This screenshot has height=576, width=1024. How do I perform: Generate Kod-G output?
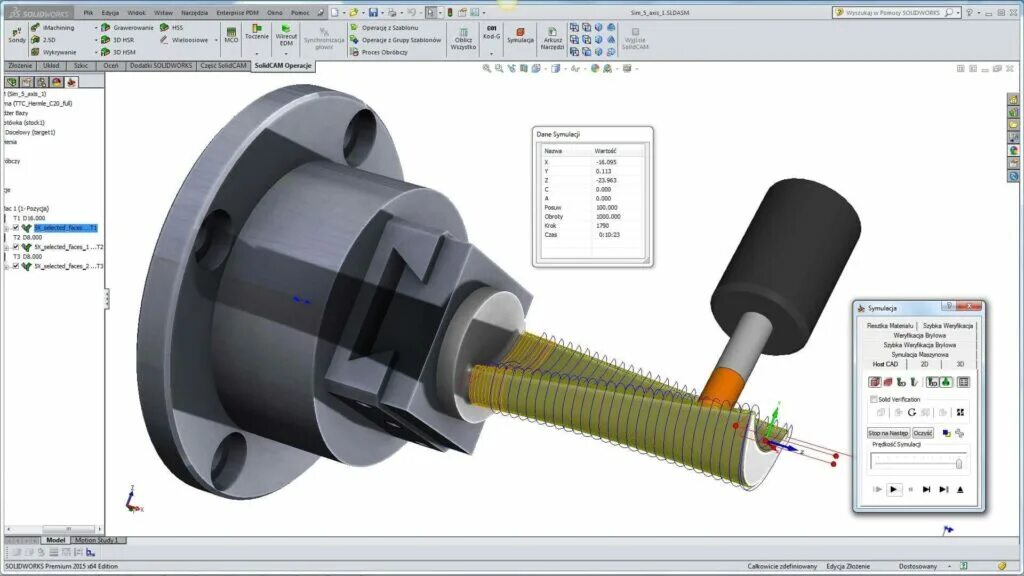click(491, 32)
